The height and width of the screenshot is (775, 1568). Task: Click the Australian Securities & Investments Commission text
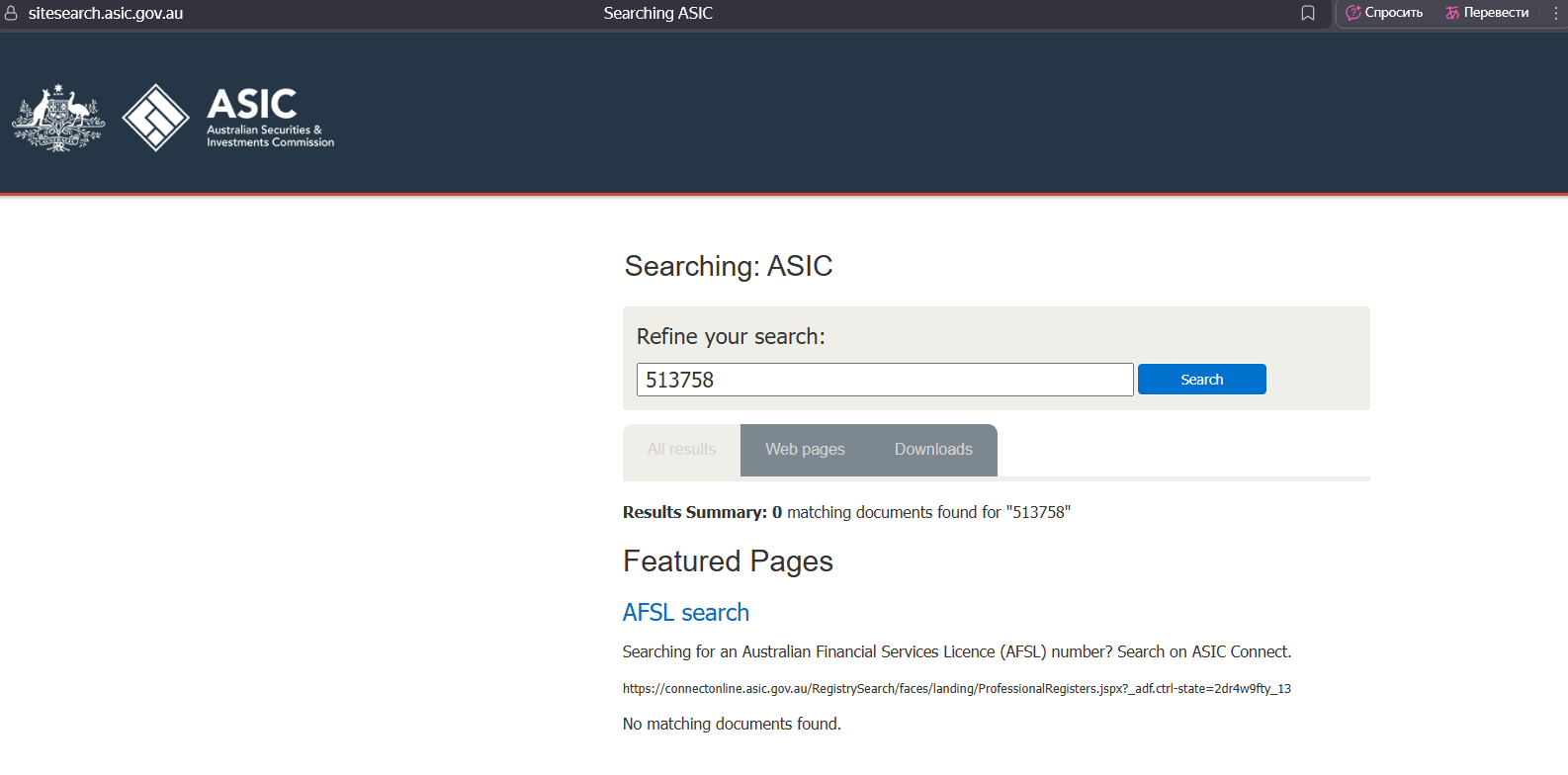(270, 136)
